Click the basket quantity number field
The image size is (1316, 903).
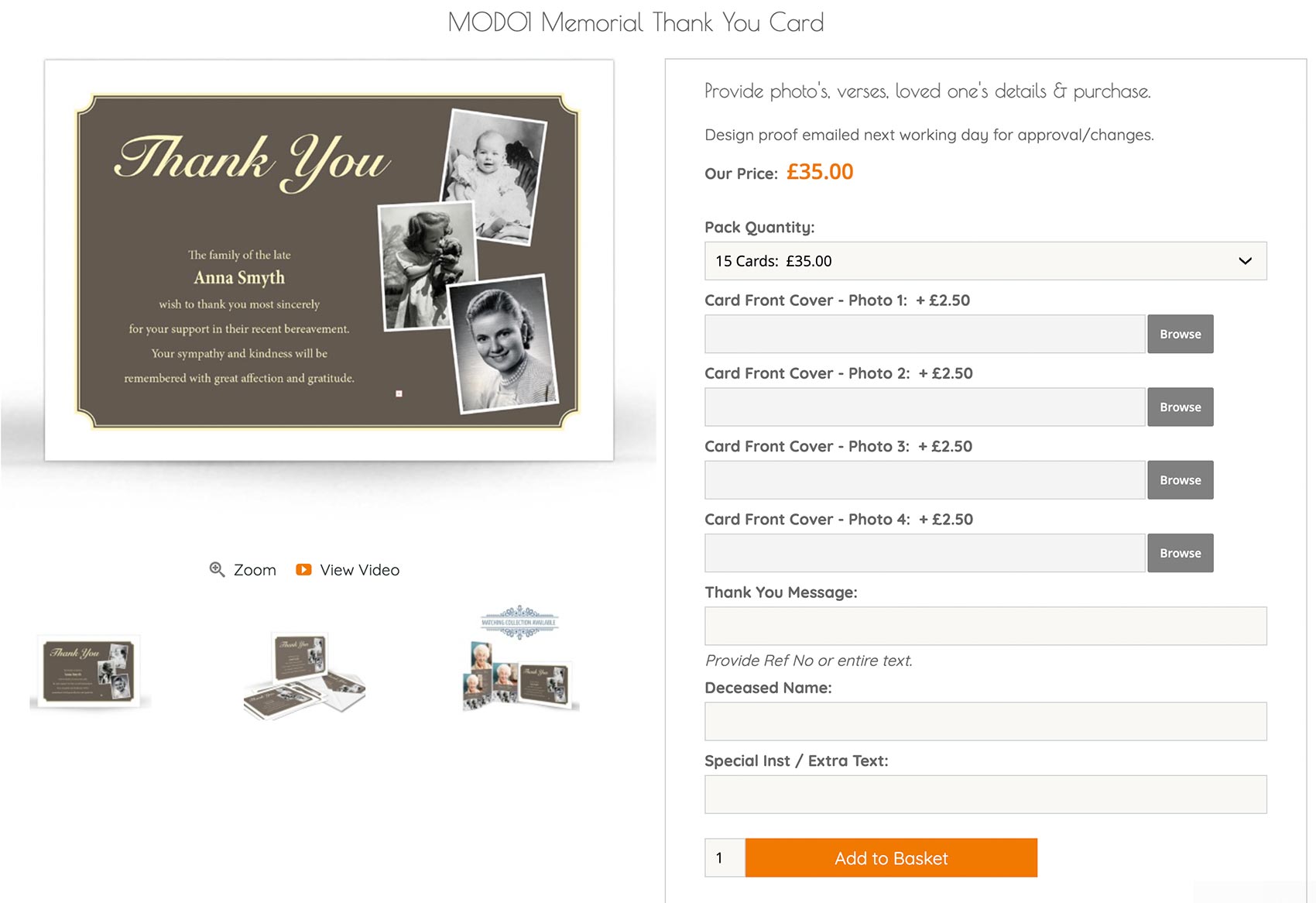(x=725, y=858)
